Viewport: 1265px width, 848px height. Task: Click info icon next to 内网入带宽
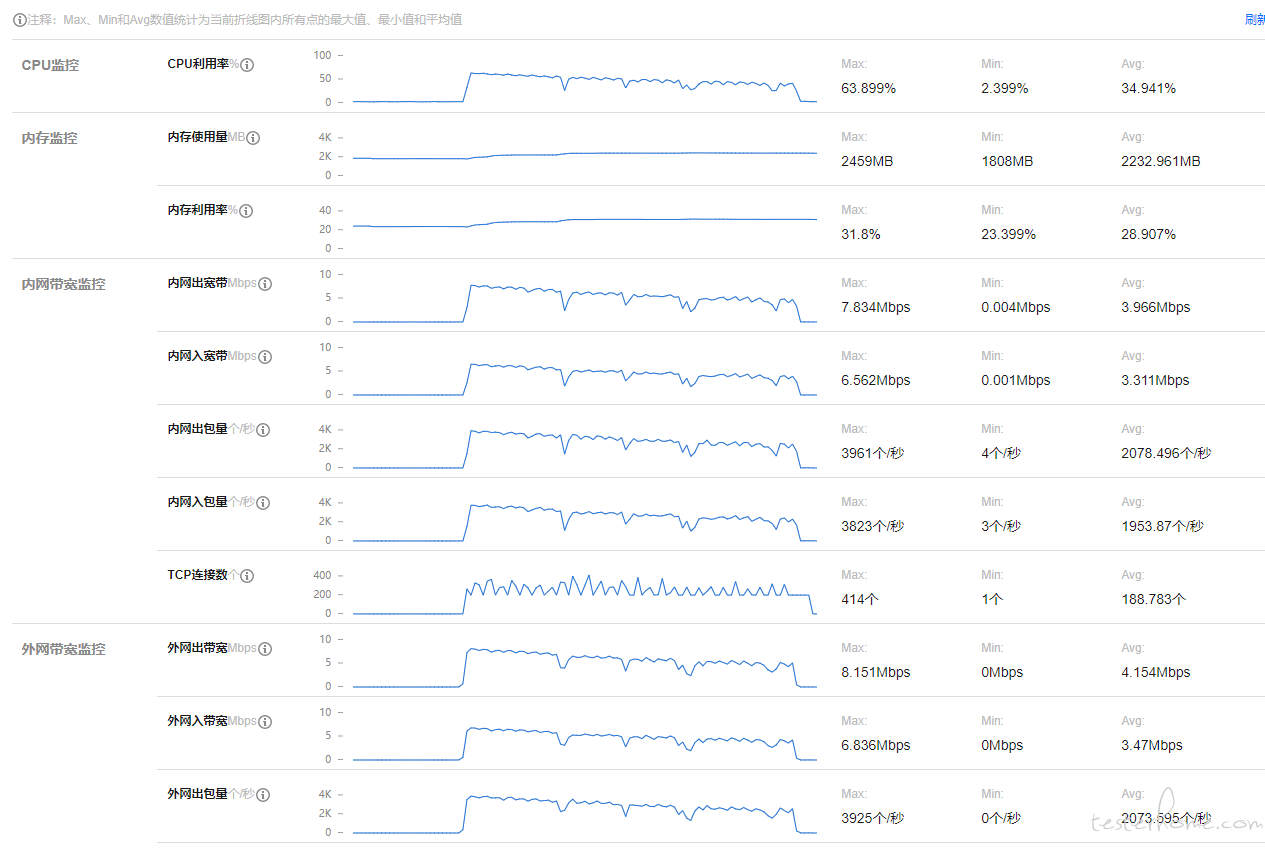(264, 357)
